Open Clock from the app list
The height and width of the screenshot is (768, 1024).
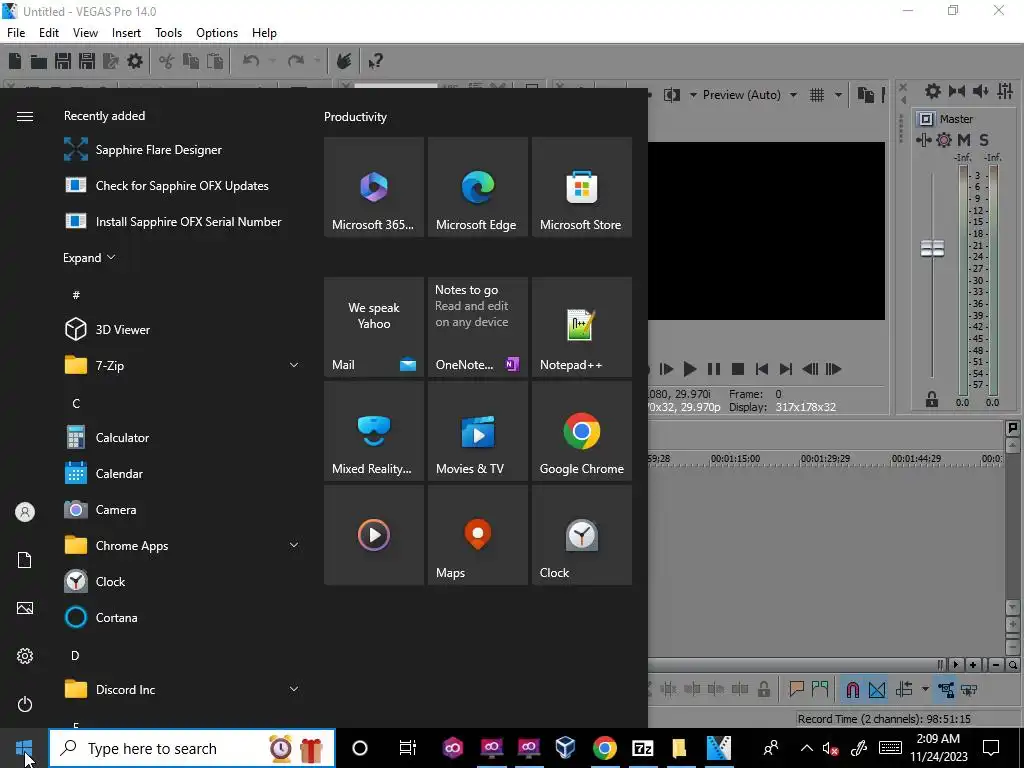(183, 581)
